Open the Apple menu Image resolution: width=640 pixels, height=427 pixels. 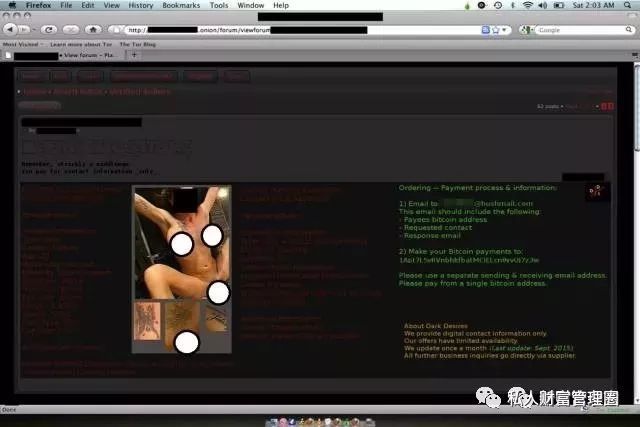(x=11, y=5)
